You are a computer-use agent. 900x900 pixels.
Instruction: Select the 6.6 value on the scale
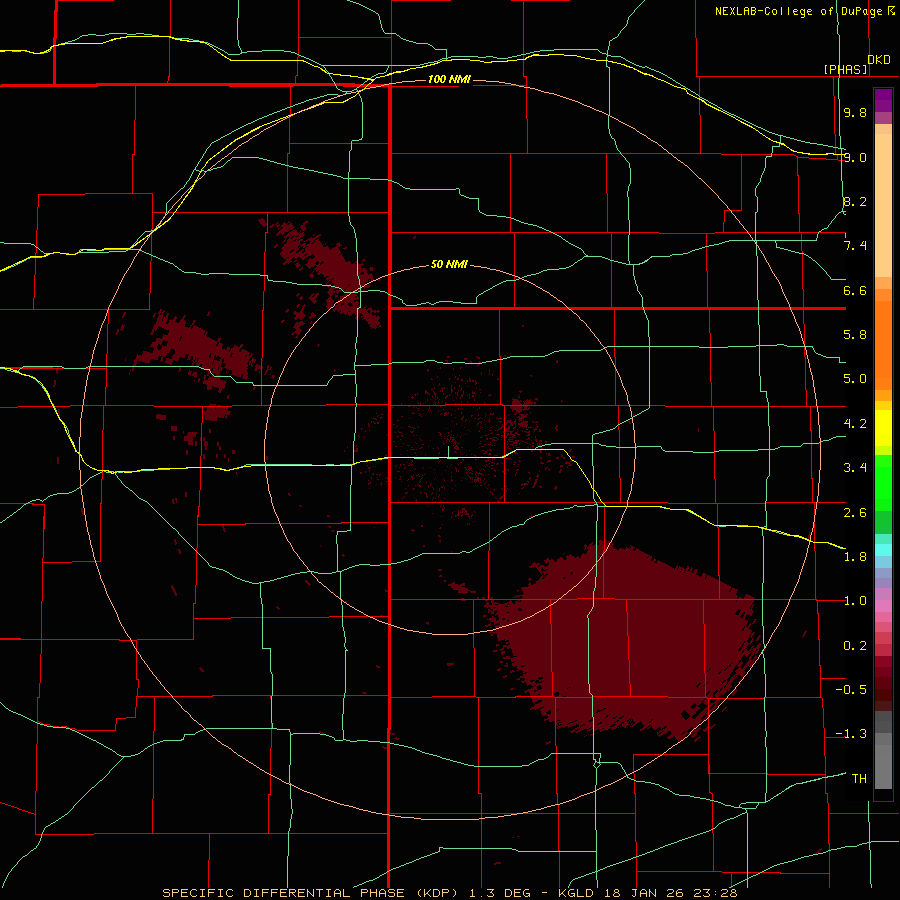[855, 290]
